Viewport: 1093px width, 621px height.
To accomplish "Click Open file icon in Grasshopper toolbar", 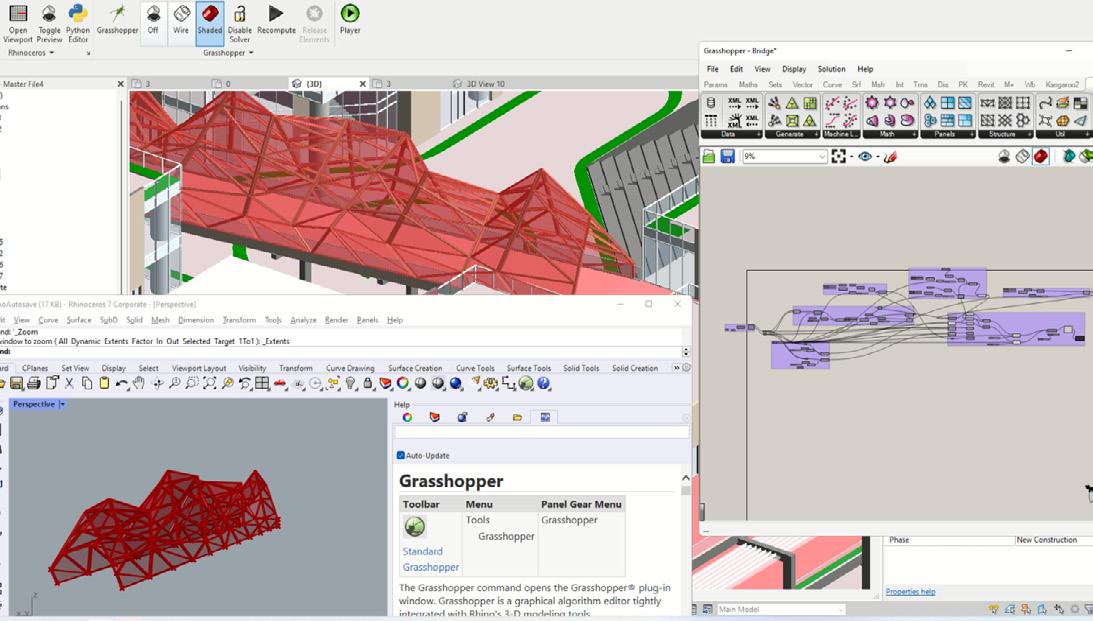I will click(709, 156).
